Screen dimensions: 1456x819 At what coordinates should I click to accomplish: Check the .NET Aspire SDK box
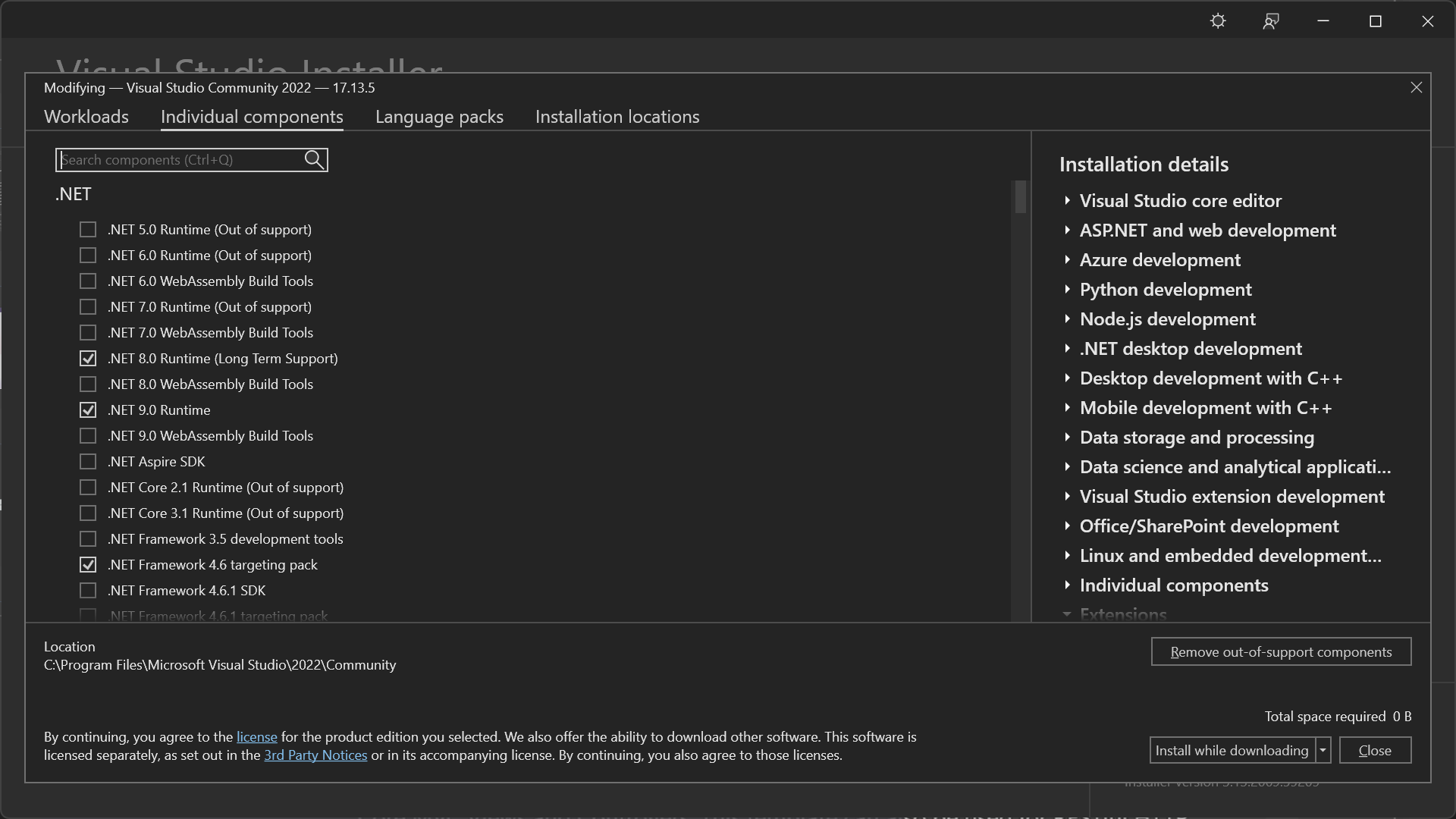click(x=88, y=461)
